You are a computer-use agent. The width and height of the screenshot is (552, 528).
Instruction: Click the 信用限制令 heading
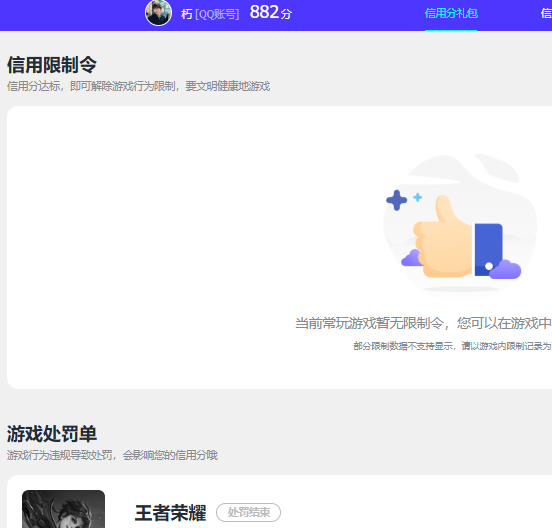[52, 65]
